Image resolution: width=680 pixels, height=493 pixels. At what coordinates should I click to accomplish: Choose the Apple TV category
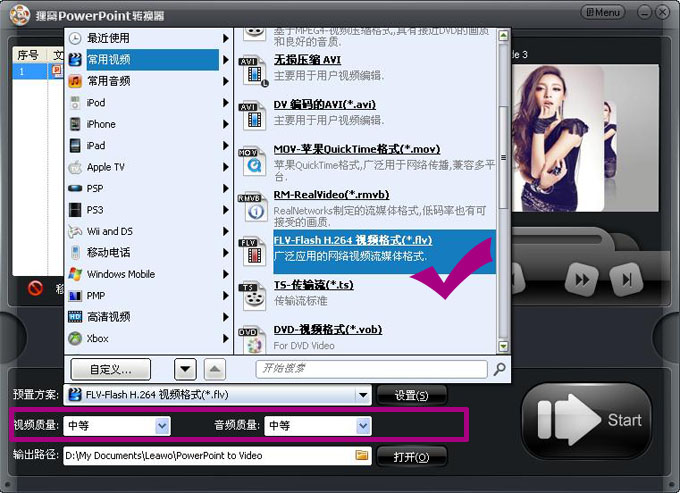click(x=105, y=167)
